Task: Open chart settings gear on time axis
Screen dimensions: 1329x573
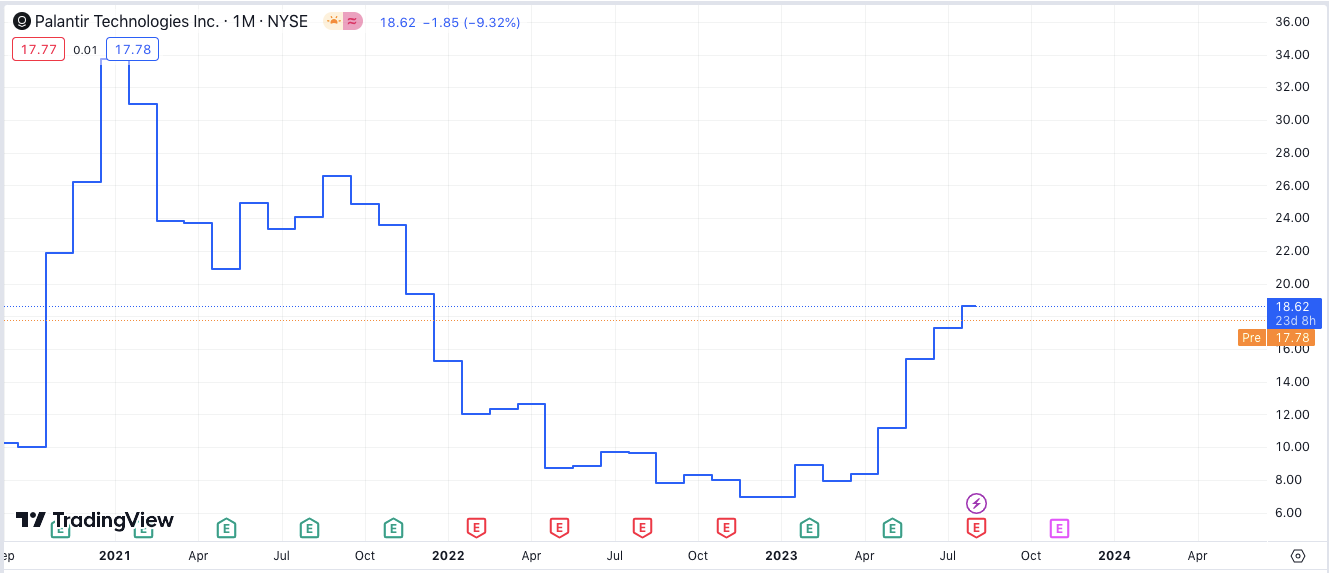Action: (1298, 556)
